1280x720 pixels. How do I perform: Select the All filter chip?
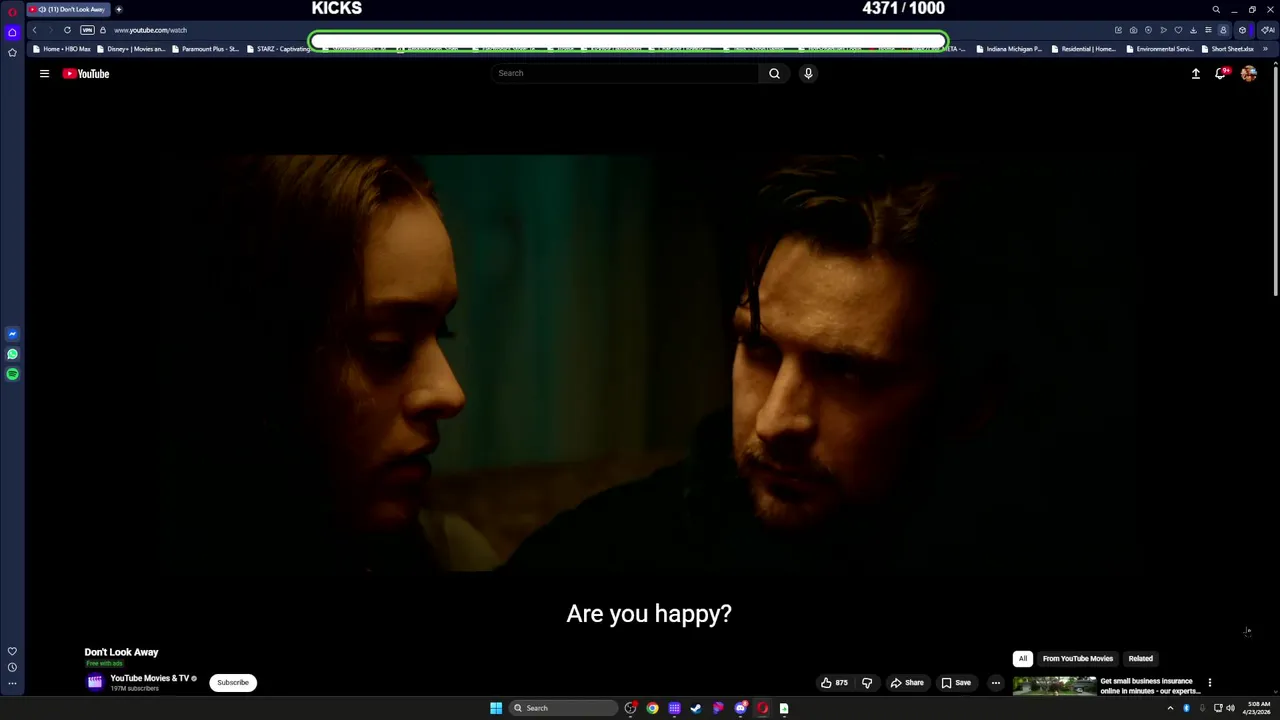(1023, 658)
